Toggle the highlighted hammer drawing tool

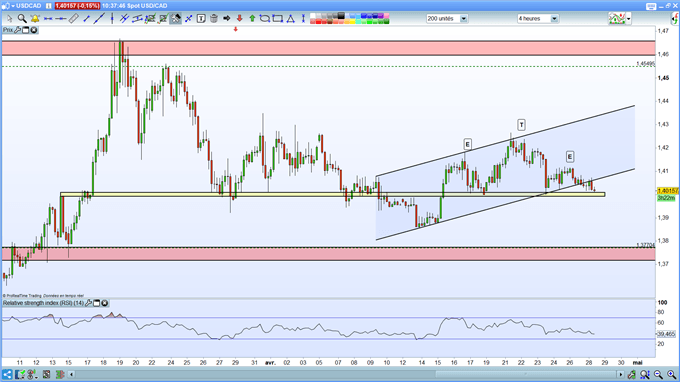coord(175,19)
